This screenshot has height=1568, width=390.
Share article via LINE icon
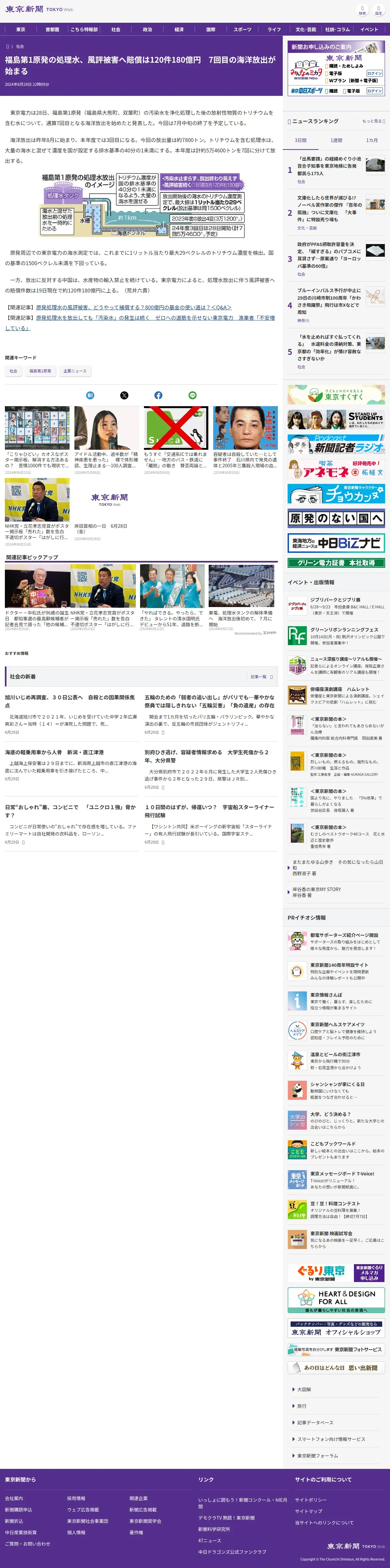[192, 395]
